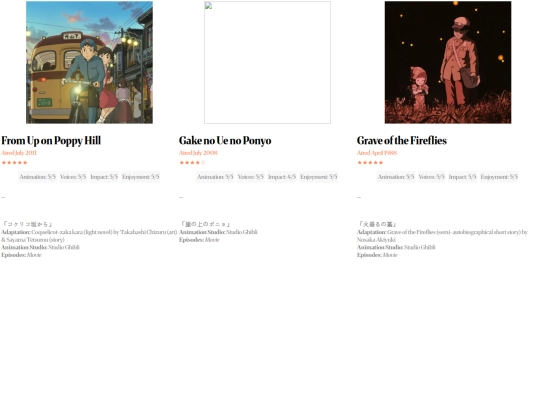Open the Gake no Ue no Ponyo title

tap(225, 141)
